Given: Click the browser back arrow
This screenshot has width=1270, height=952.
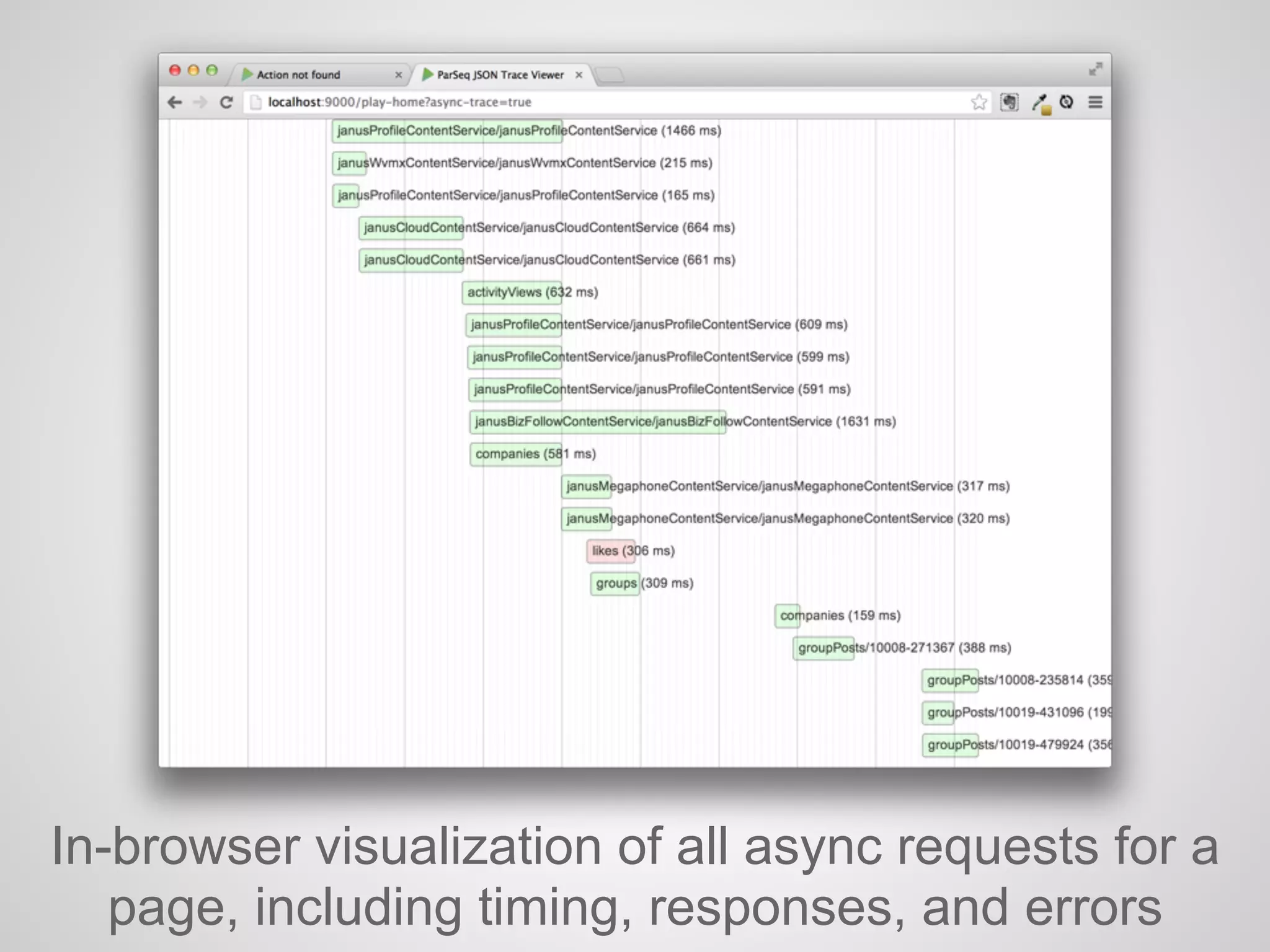Looking at the screenshot, I should (175, 102).
